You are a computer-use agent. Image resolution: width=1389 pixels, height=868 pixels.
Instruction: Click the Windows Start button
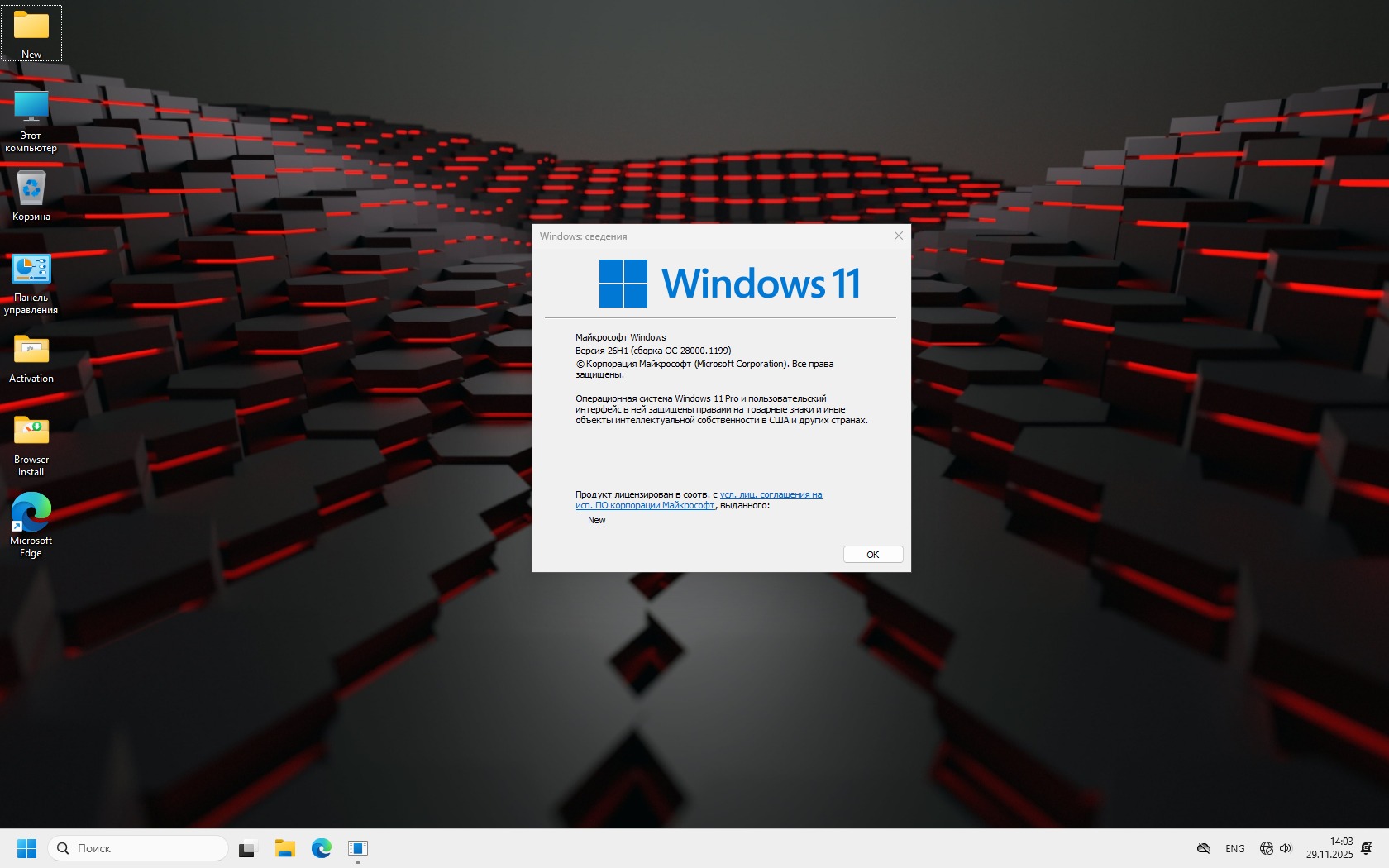[26, 848]
